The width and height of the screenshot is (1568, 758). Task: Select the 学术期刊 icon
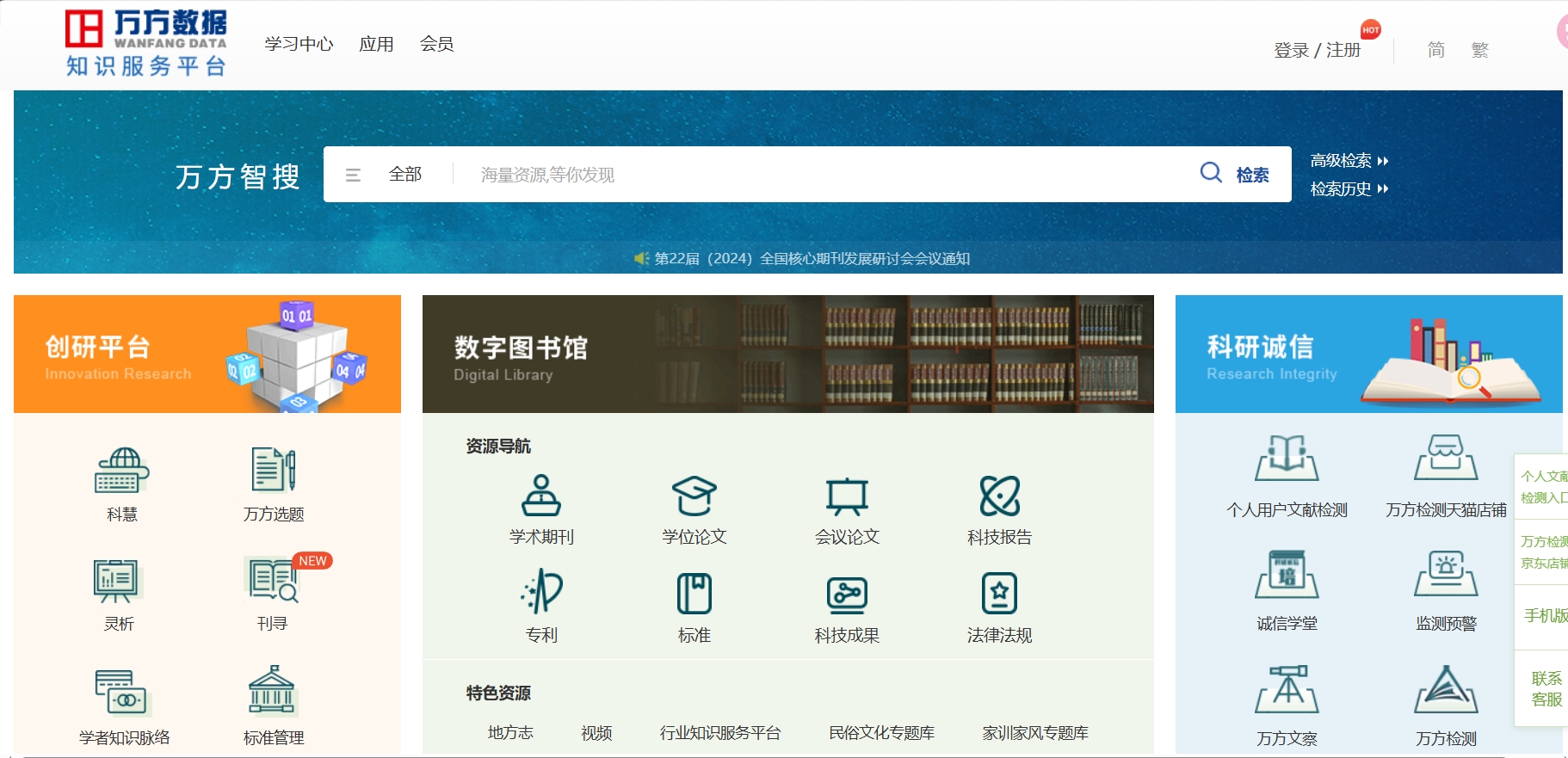tap(541, 496)
